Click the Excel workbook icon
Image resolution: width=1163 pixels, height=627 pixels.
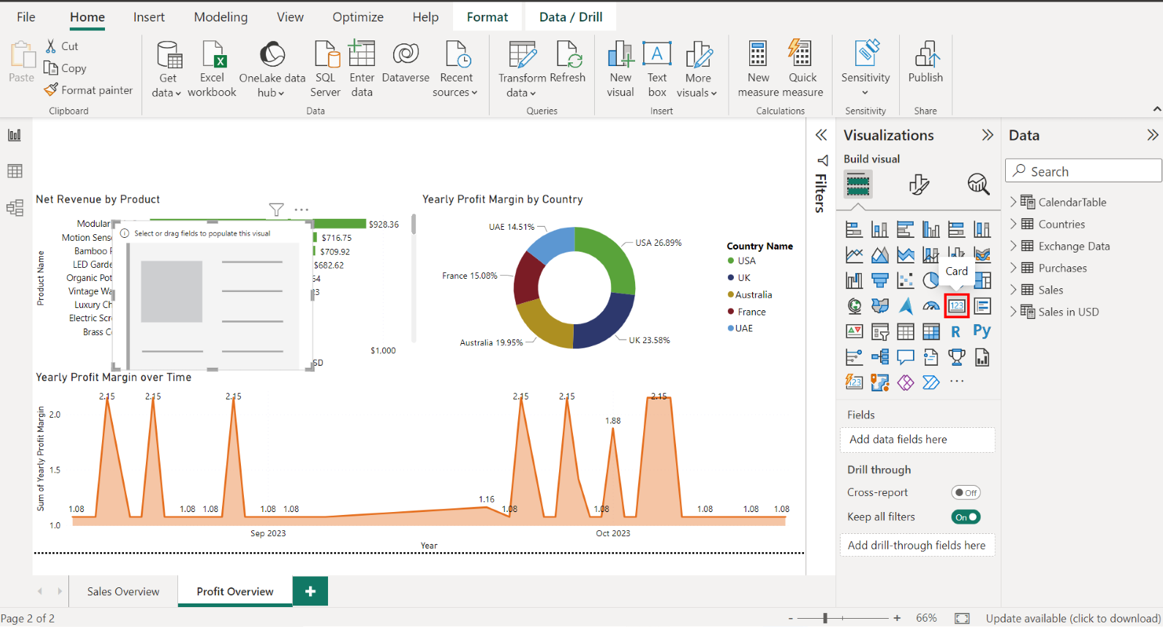212,68
